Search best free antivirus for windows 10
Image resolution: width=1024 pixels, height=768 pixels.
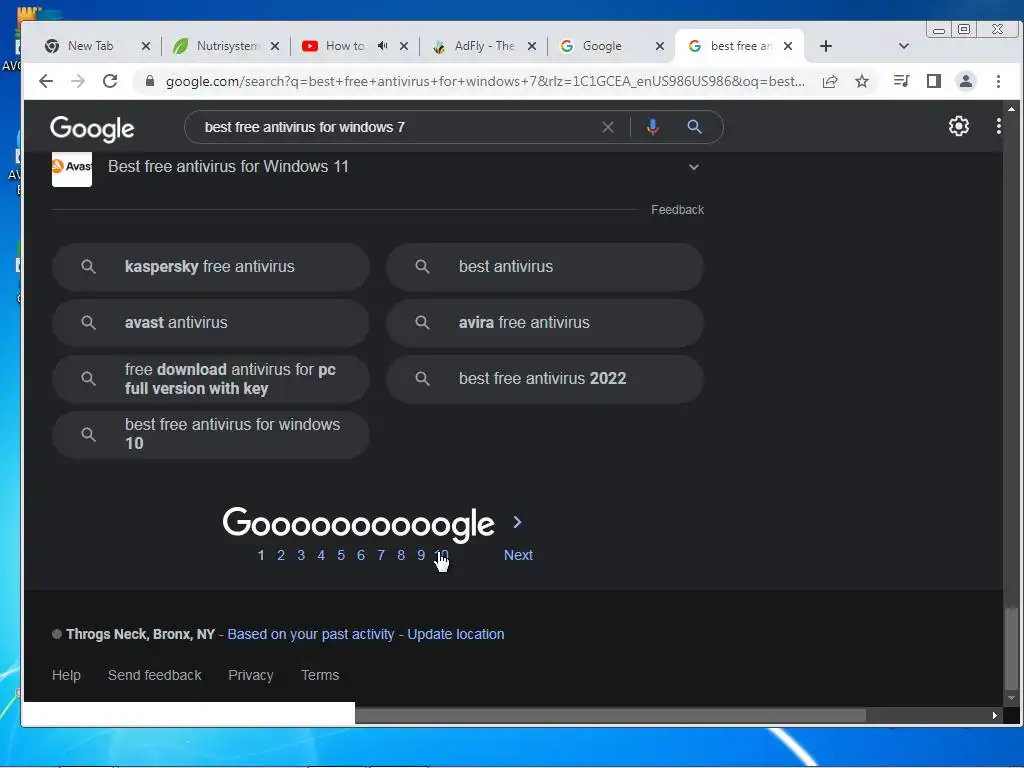click(210, 434)
